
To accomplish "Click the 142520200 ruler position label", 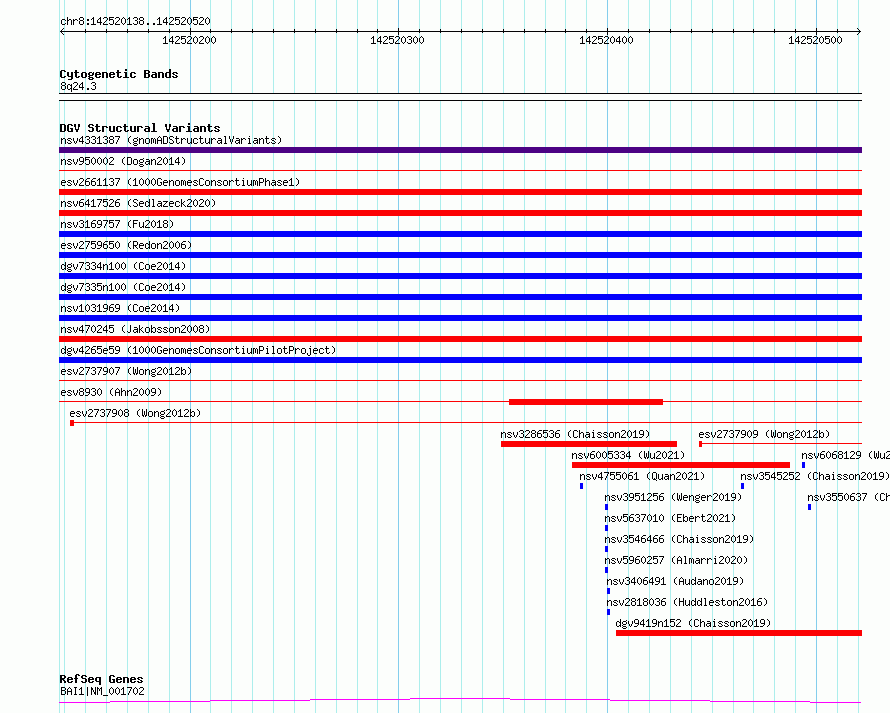I will 189,40.
